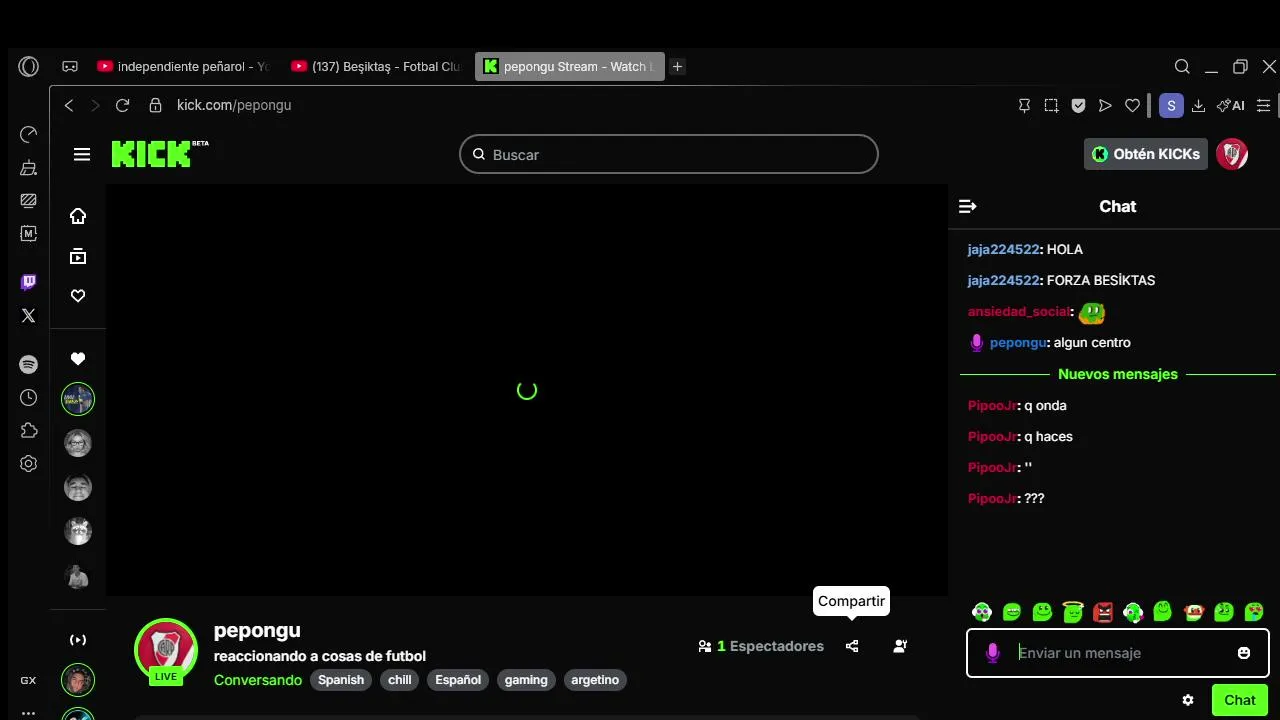Open GX Control speedometer icon
This screenshot has width=1280, height=720.
[29, 134]
